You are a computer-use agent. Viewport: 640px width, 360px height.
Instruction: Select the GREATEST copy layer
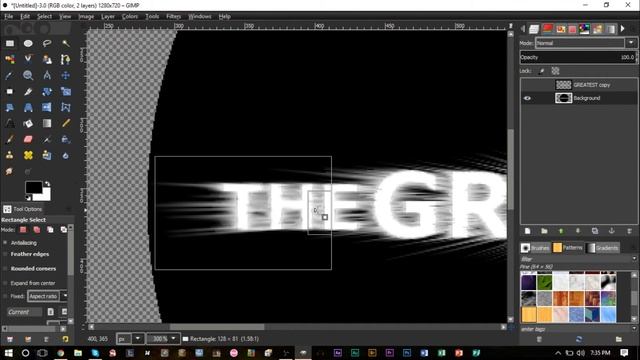tap(579, 85)
